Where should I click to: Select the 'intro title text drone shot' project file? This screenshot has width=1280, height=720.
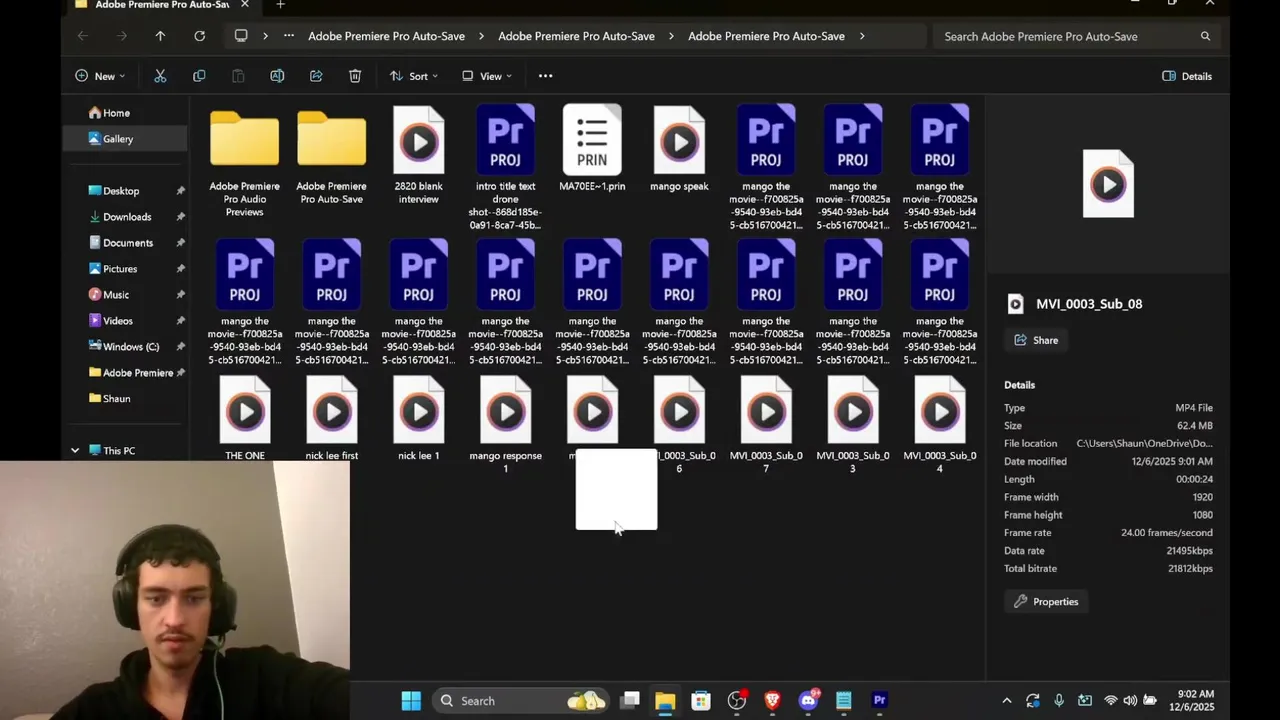505,167
